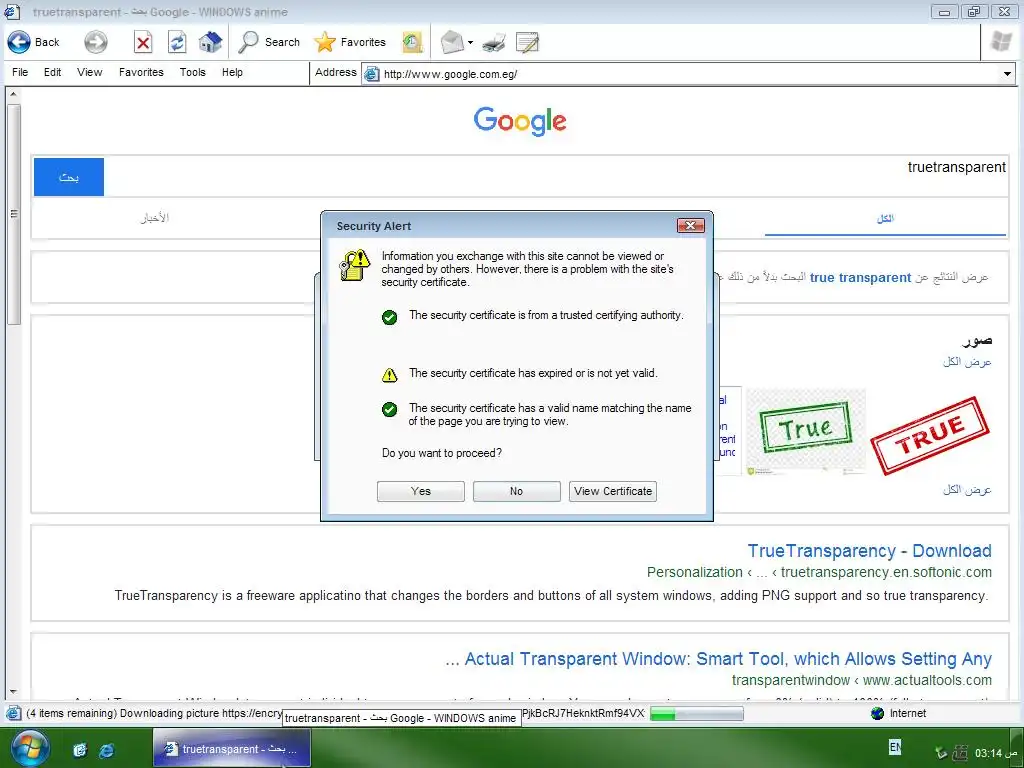This screenshot has height=768, width=1024.
Task: Click View Certificate button
Action: pyautogui.click(x=613, y=491)
